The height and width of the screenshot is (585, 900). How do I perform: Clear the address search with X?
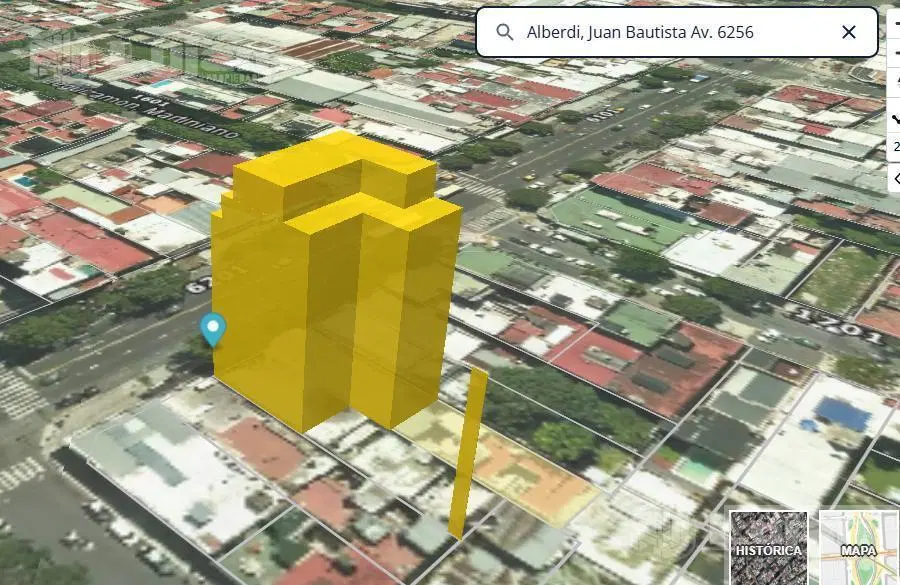tap(848, 32)
